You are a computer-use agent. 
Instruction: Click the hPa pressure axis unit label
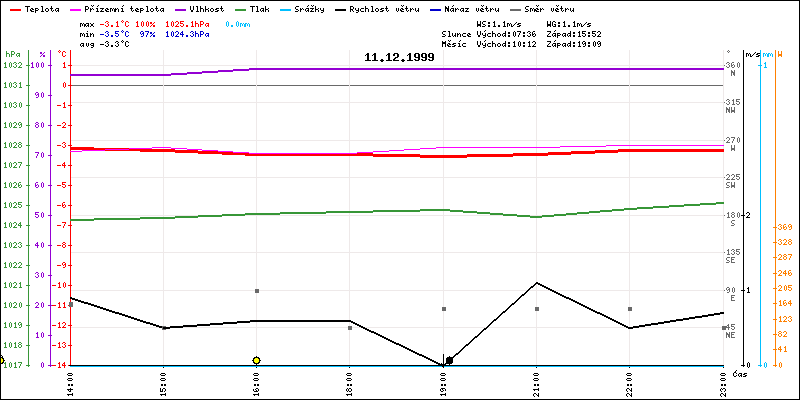[12, 54]
